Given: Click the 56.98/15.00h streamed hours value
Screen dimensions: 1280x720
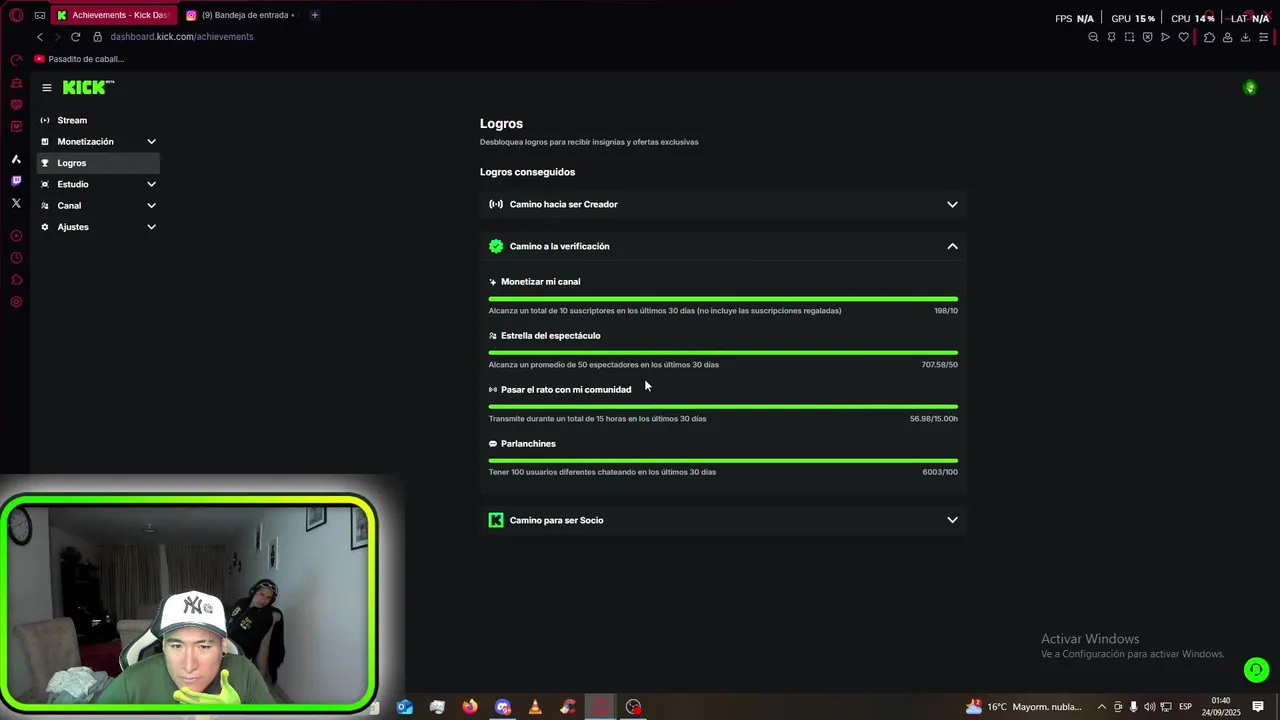Looking at the screenshot, I should [934, 419].
